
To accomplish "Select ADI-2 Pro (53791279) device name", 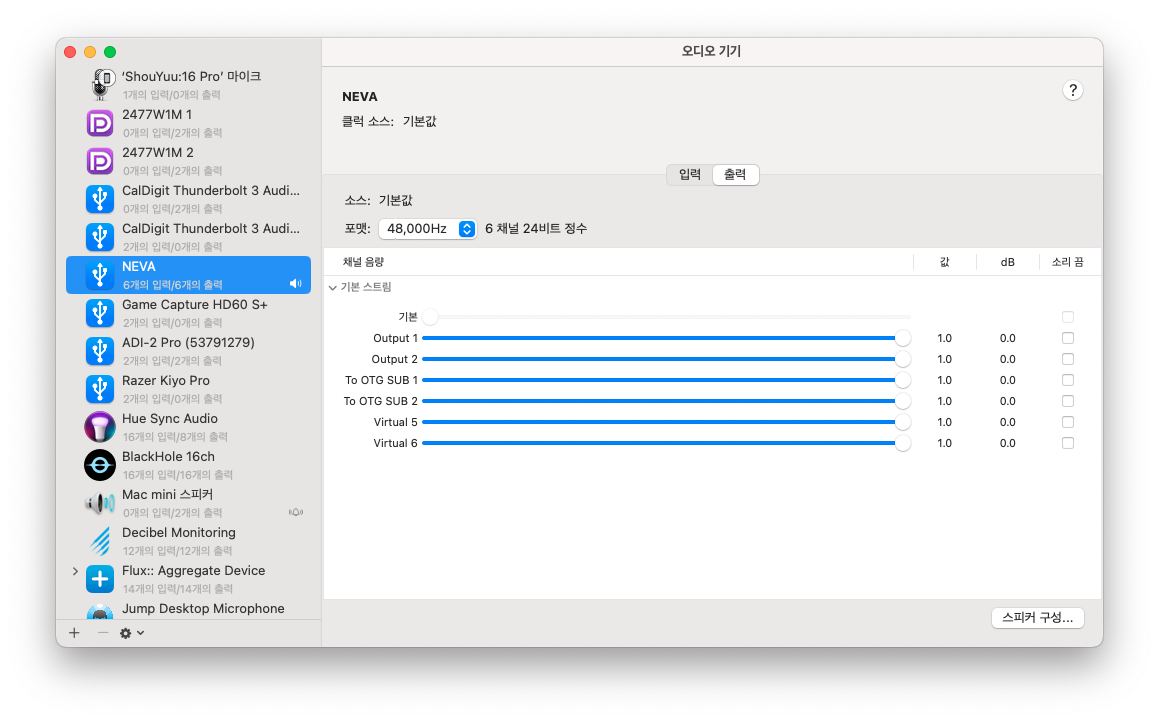I will pos(188,342).
